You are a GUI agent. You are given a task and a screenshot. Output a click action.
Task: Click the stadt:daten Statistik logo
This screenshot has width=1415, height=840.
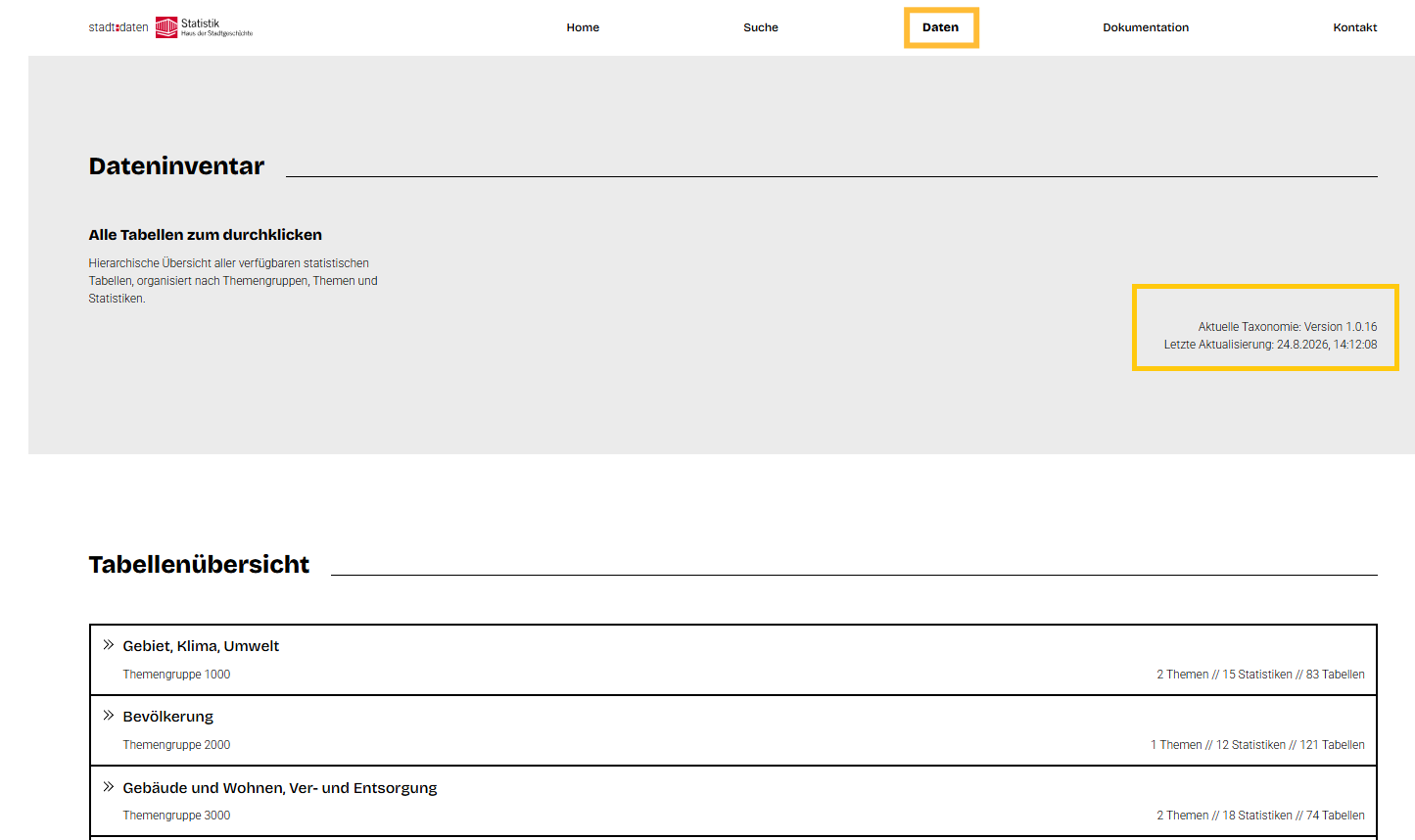170,27
